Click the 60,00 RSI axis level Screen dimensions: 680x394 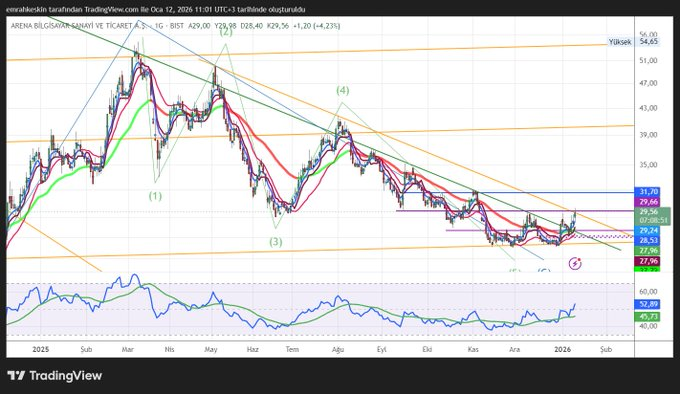648,292
